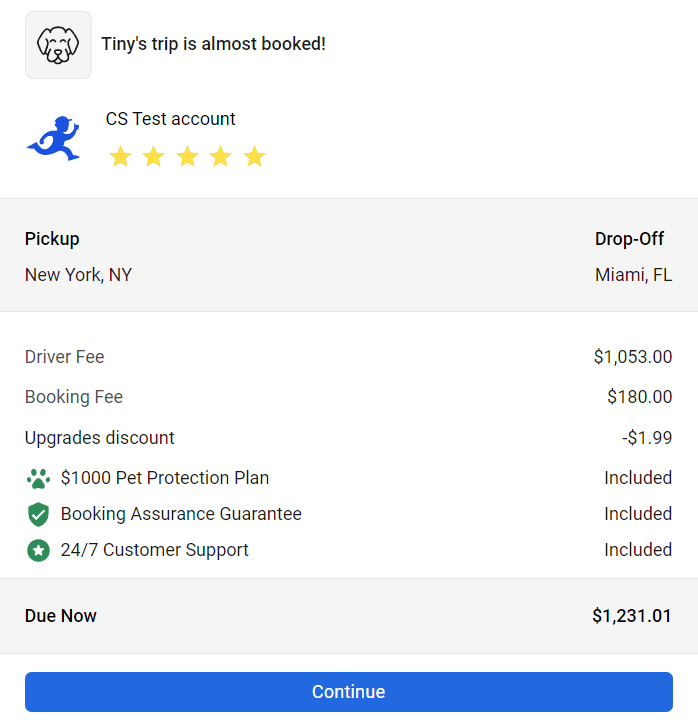Image resolution: width=698 pixels, height=725 pixels.
Task: Click the Due Now total $1,231.01
Action: (x=632, y=616)
